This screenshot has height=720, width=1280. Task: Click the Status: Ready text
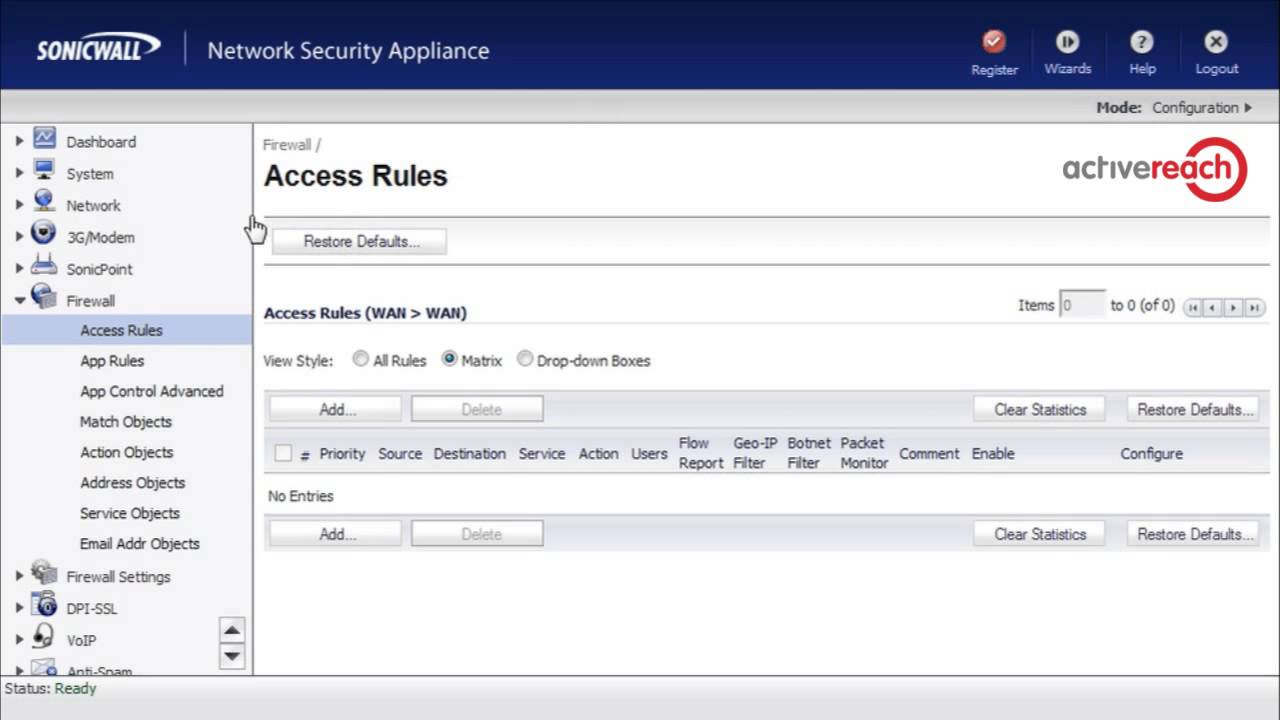click(50, 688)
